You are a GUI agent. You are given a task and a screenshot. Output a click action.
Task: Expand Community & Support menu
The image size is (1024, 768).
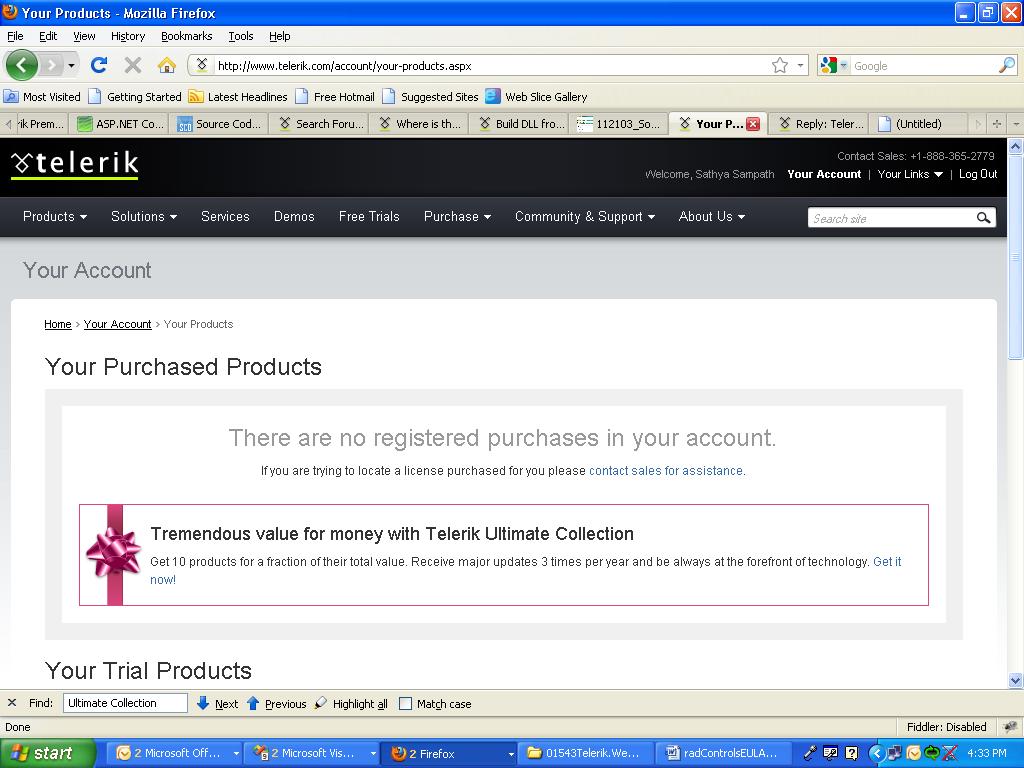coord(584,216)
